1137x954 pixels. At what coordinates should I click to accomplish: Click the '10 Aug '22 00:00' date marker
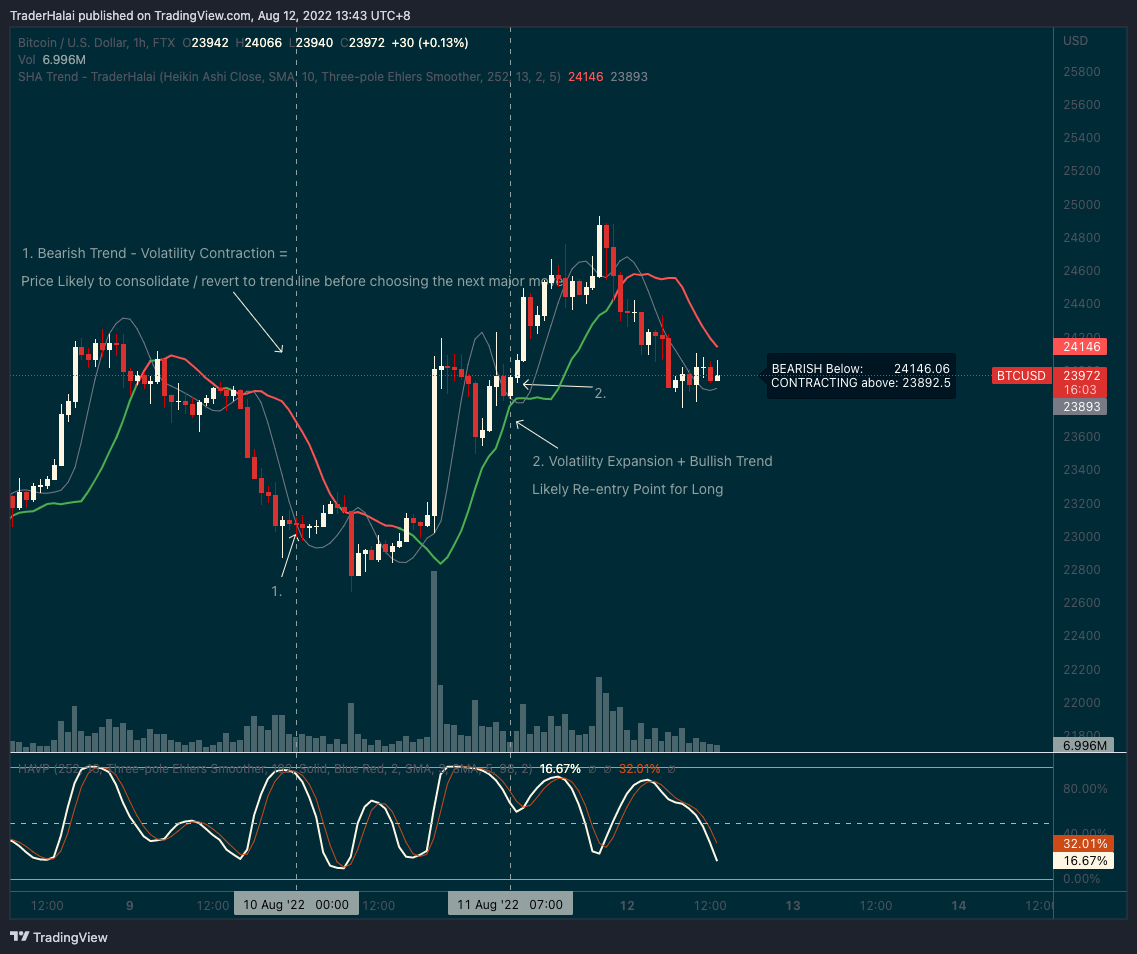coord(296,904)
